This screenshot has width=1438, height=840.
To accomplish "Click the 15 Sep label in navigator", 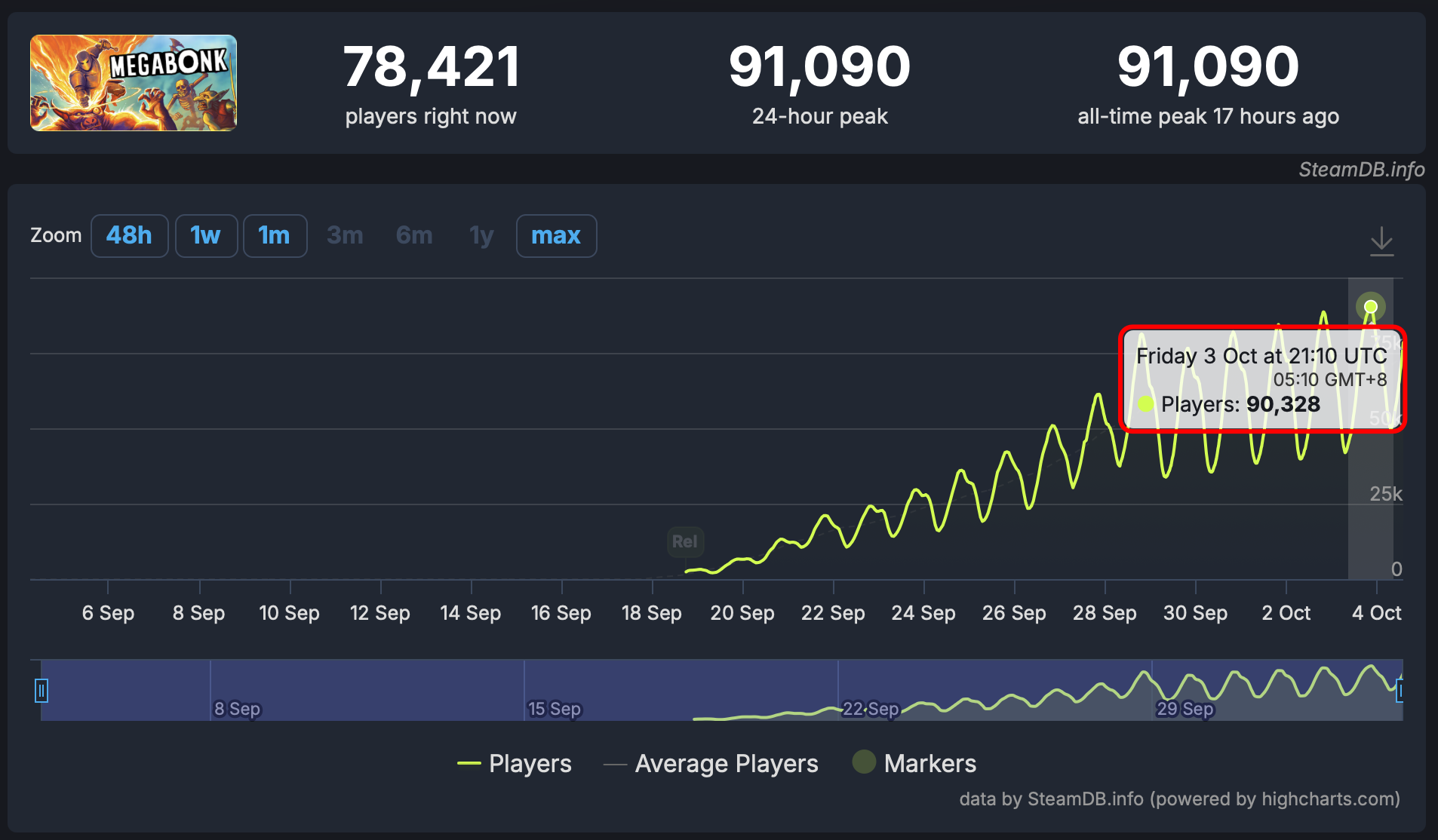I will (x=555, y=709).
